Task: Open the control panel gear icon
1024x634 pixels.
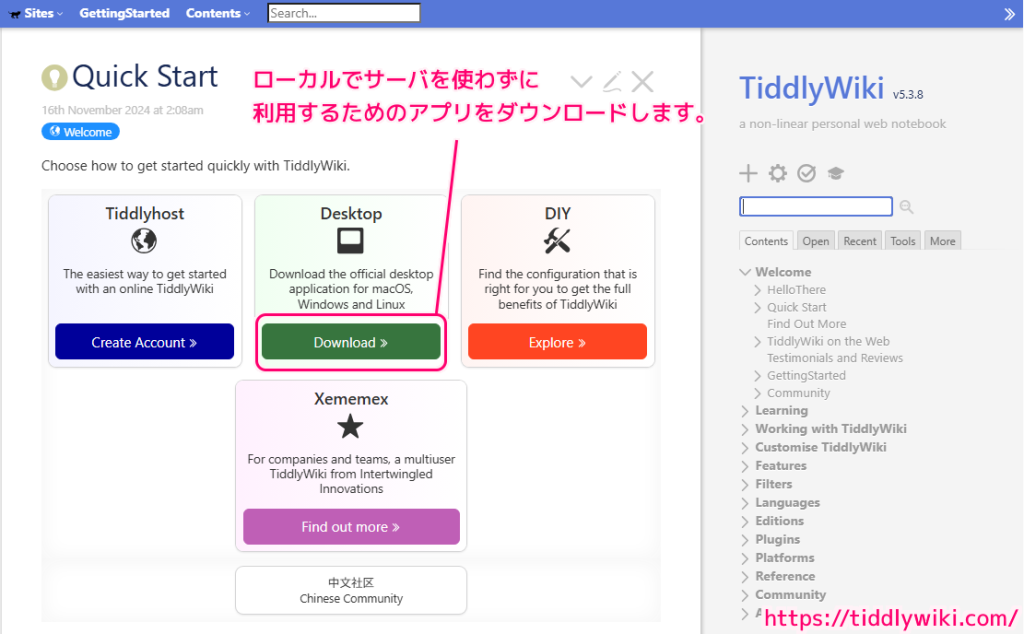Action: [777, 173]
